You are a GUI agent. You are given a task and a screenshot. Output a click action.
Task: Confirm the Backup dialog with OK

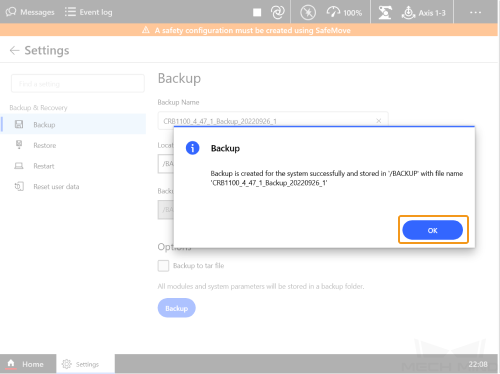[x=432, y=230]
